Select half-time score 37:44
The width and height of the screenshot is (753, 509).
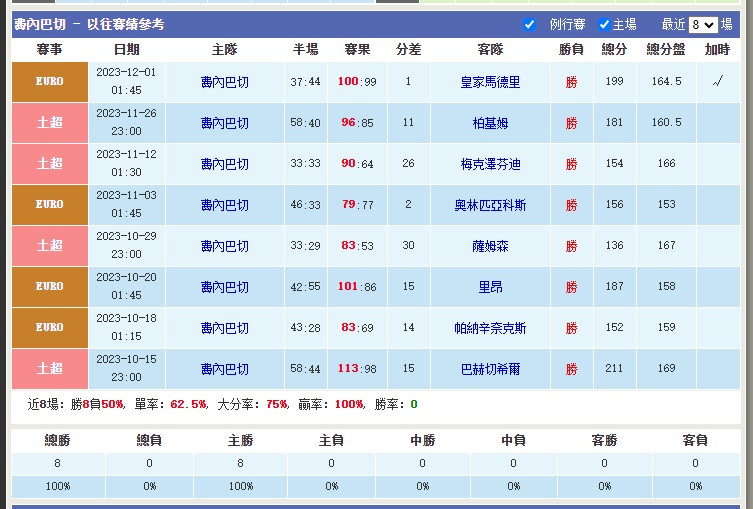(x=305, y=82)
